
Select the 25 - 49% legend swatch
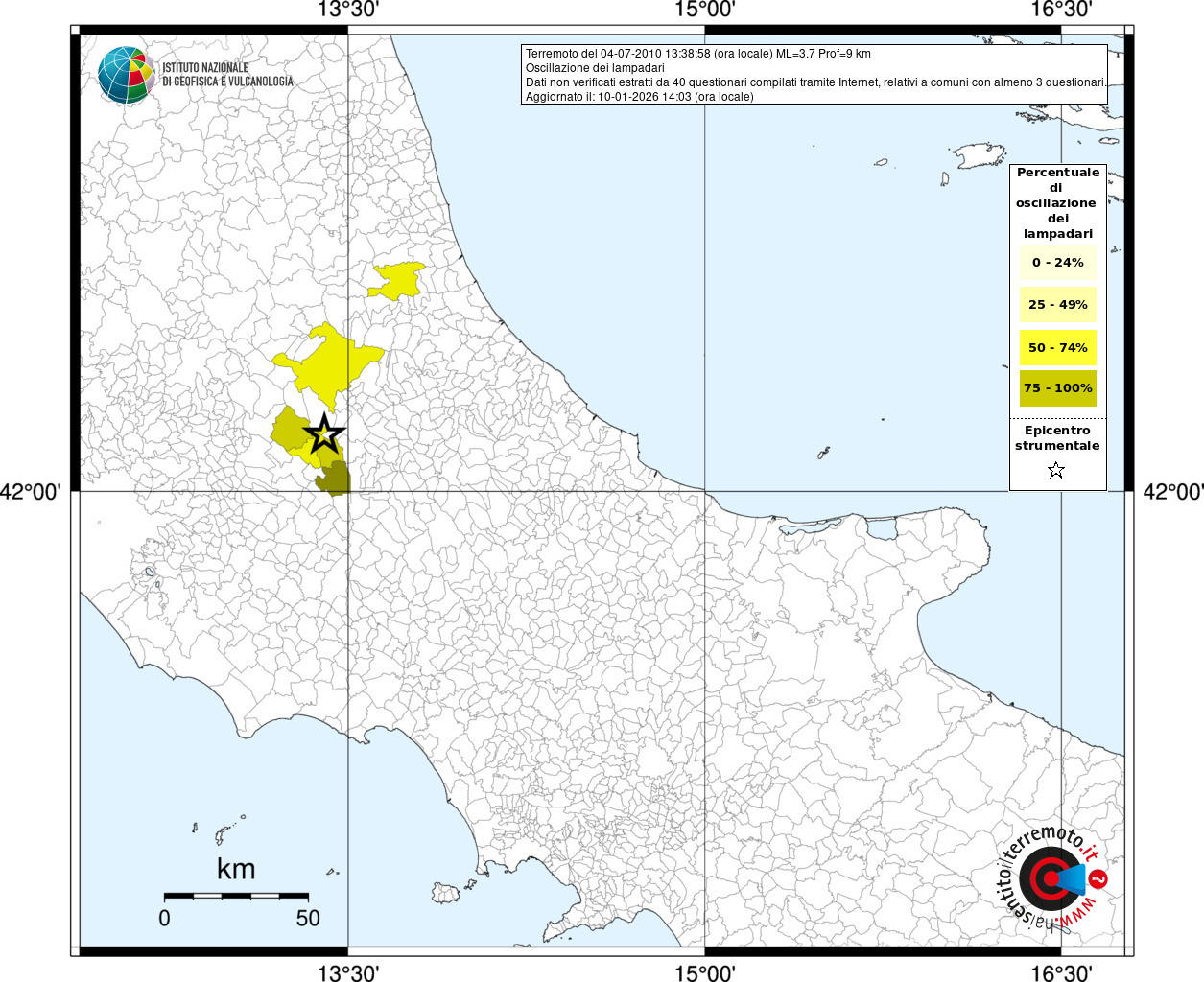pyautogui.click(x=1058, y=305)
